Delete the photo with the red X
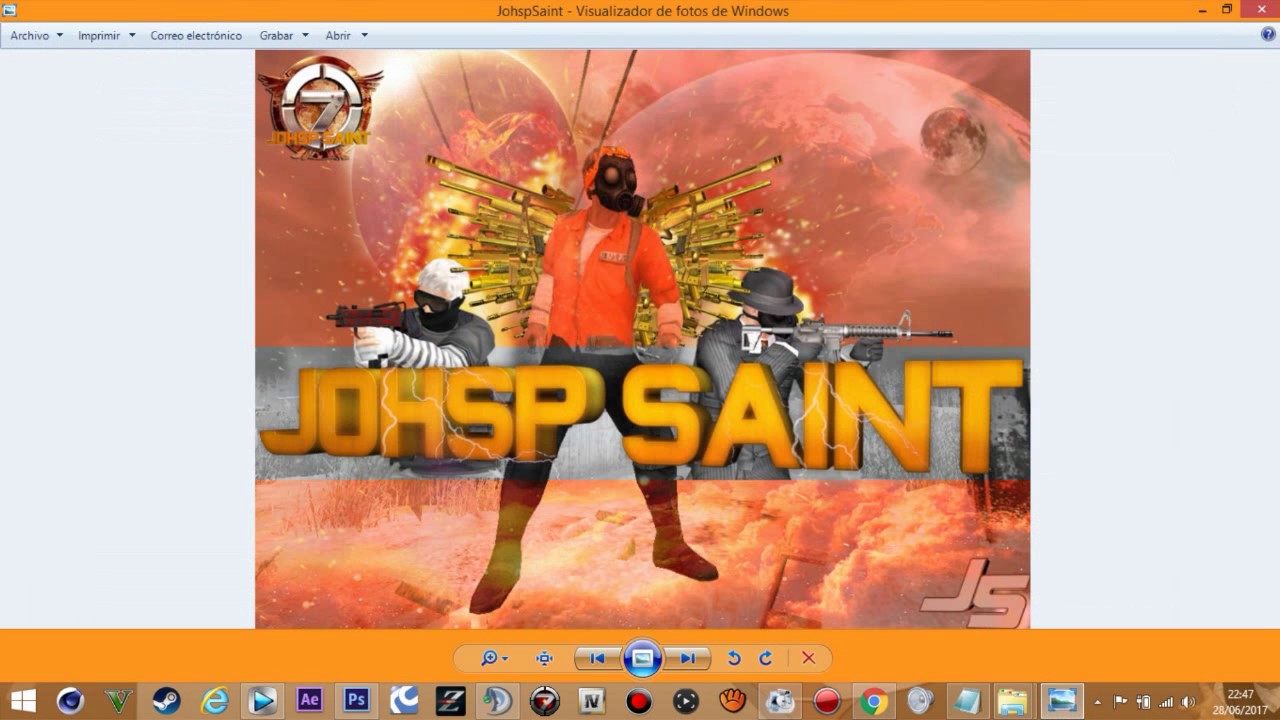The height and width of the screenshot is (720, 1280). coord(808,658)
